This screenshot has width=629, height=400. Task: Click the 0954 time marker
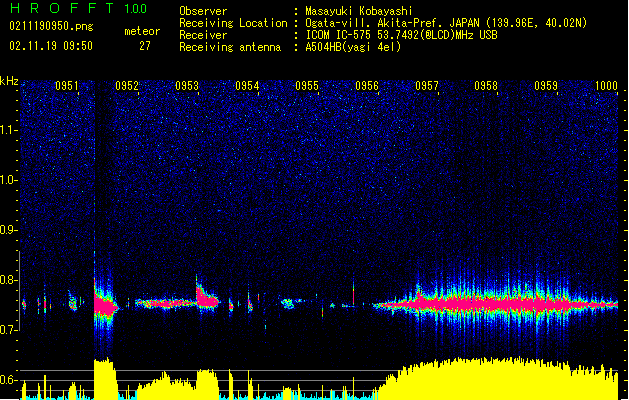[x=247, y=86]
